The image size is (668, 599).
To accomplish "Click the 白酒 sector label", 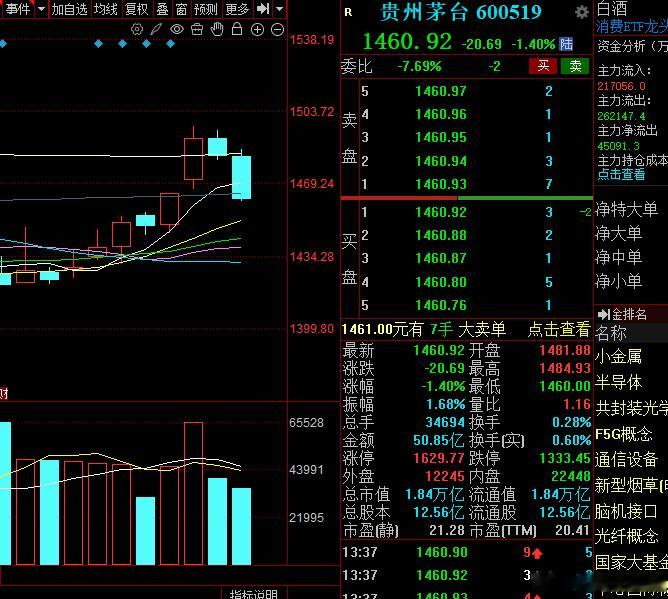I will tap(612, 8).
